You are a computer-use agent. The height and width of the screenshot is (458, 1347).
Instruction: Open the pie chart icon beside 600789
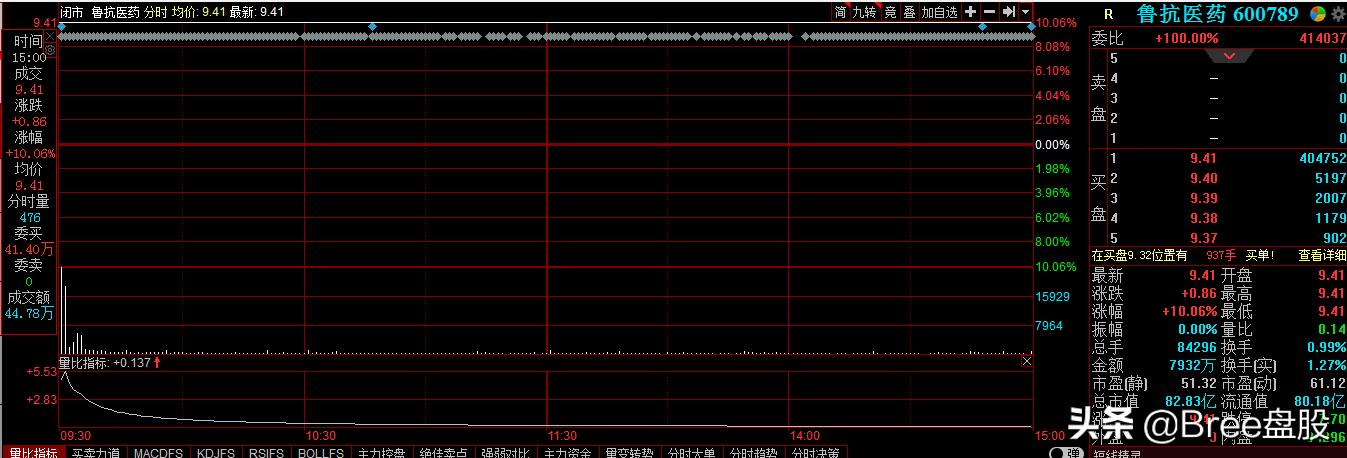coord(1319,13)
